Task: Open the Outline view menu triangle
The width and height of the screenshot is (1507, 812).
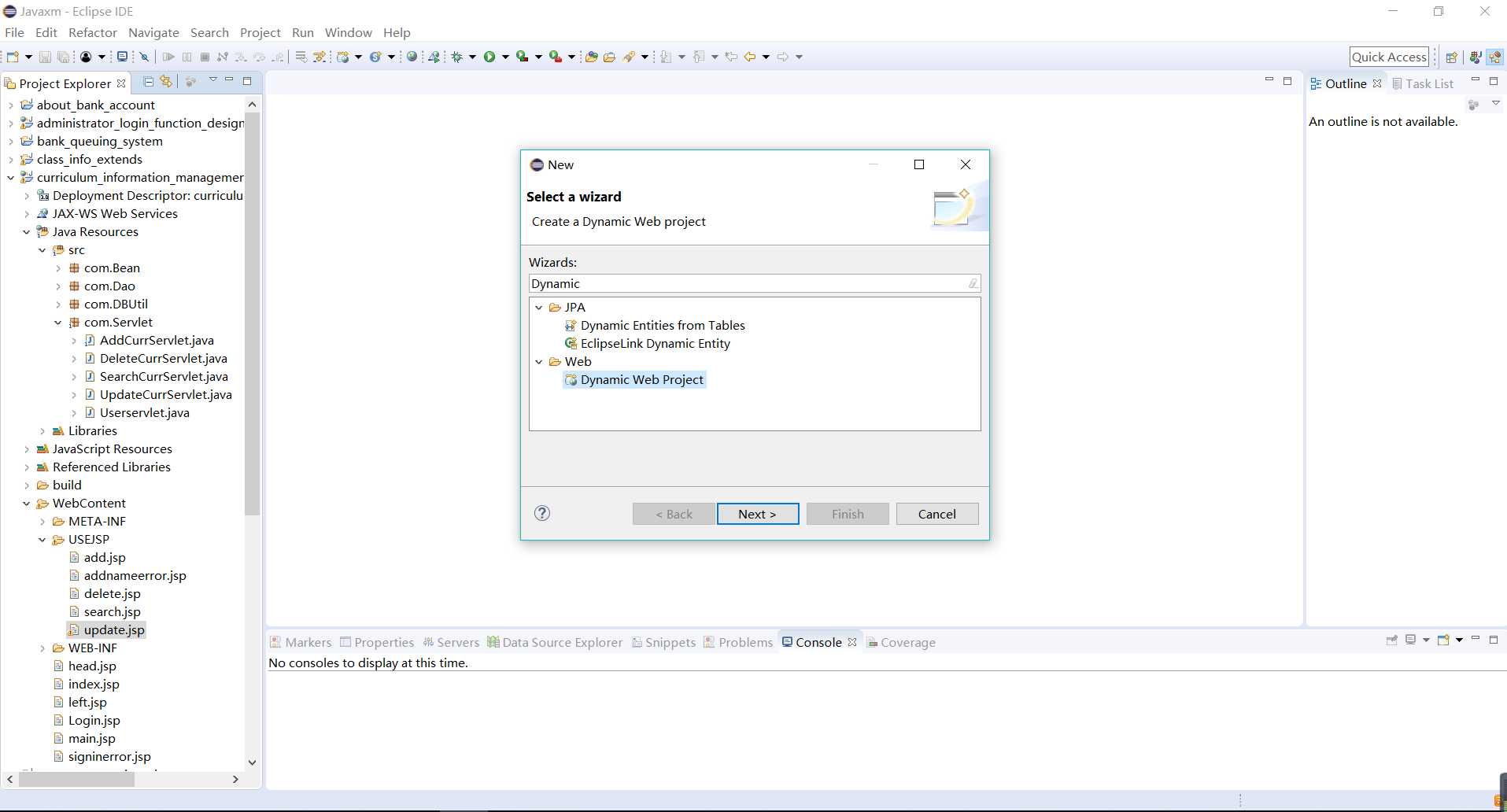Action: (1496, 103)
